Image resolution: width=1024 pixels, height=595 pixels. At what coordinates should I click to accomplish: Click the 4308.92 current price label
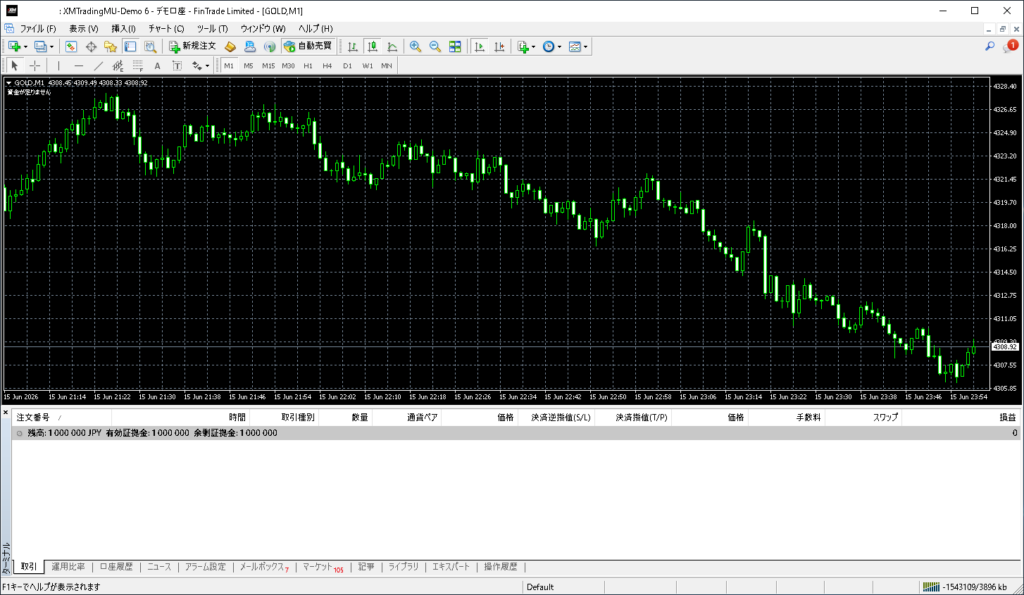(1005, 347)
